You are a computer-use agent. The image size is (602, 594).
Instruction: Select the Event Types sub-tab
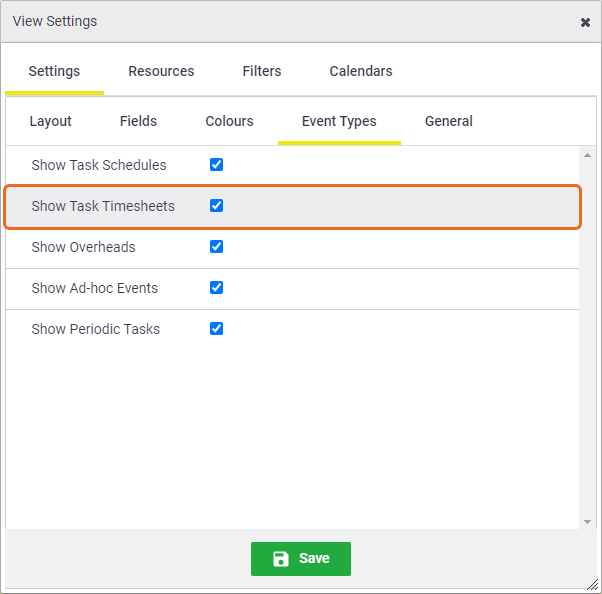click(x=339, y=121)
